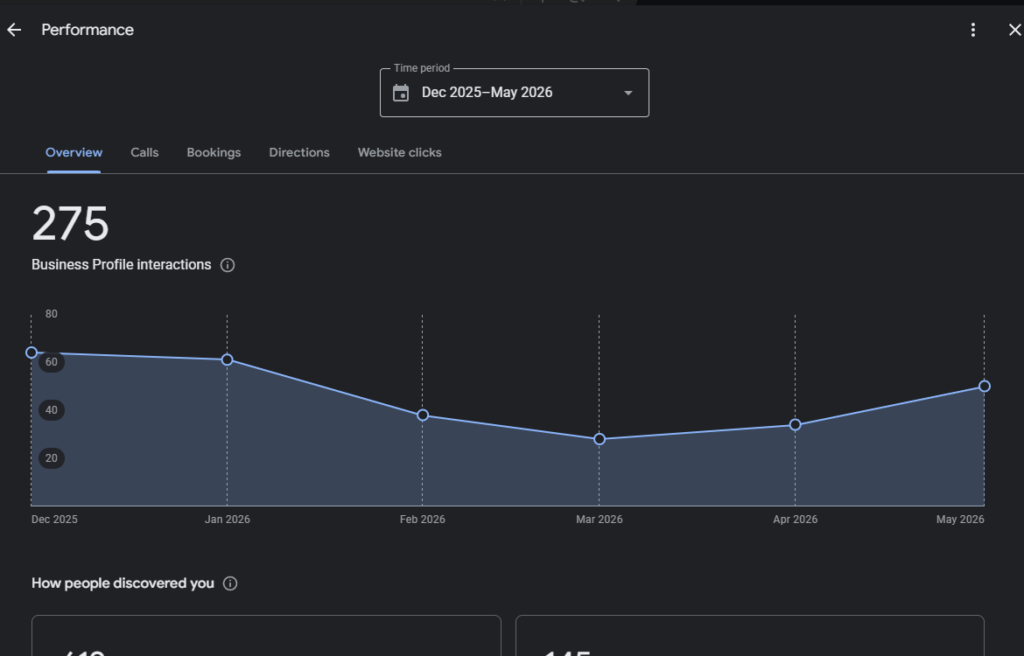Image resolution: width=1024 pixels, height=656 pixels.
Task: Open the Website clicks tab
Action: click(400, 152)
